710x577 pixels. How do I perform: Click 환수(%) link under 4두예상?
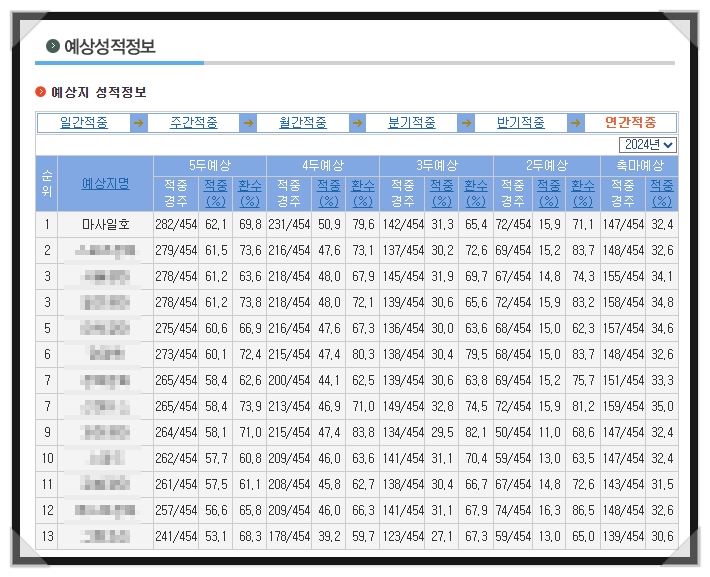click(x=363, y=193)
